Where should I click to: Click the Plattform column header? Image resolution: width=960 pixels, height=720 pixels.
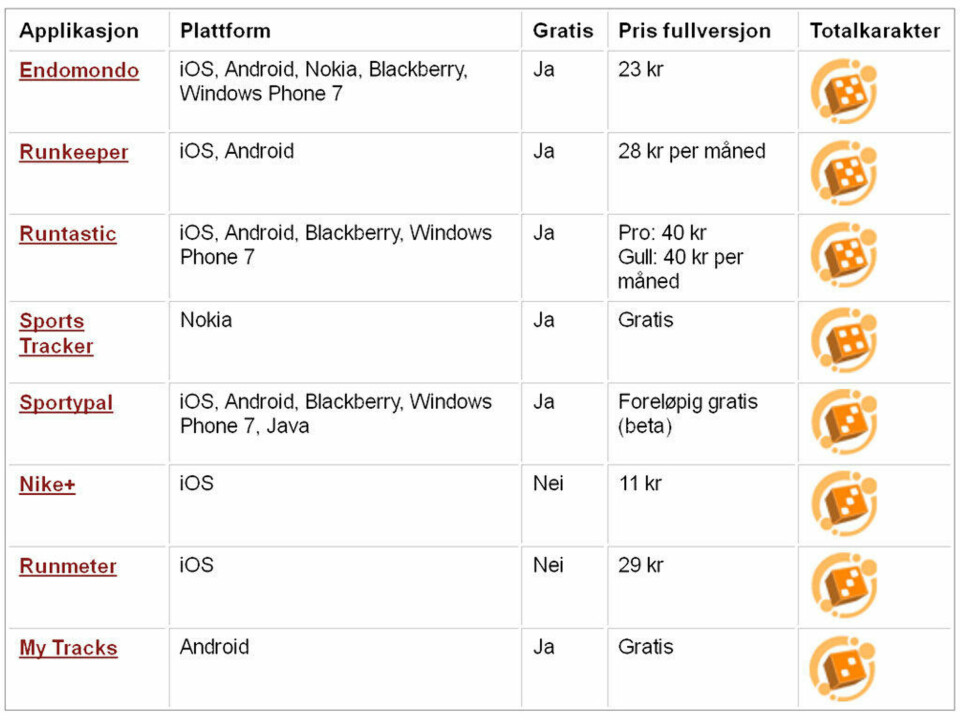[x=225, y=31]
